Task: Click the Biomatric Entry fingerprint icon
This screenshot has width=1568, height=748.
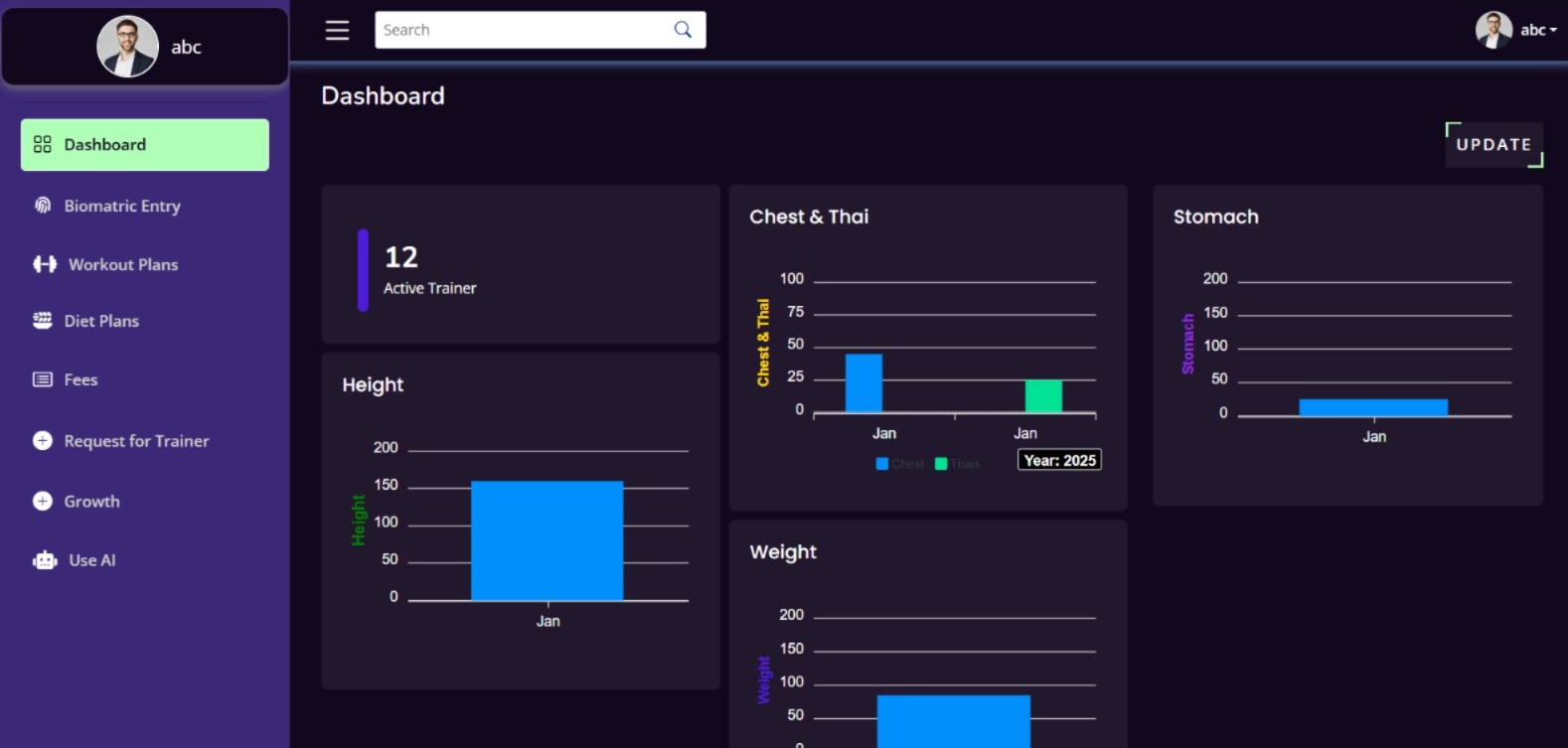Action: (43, 206)
